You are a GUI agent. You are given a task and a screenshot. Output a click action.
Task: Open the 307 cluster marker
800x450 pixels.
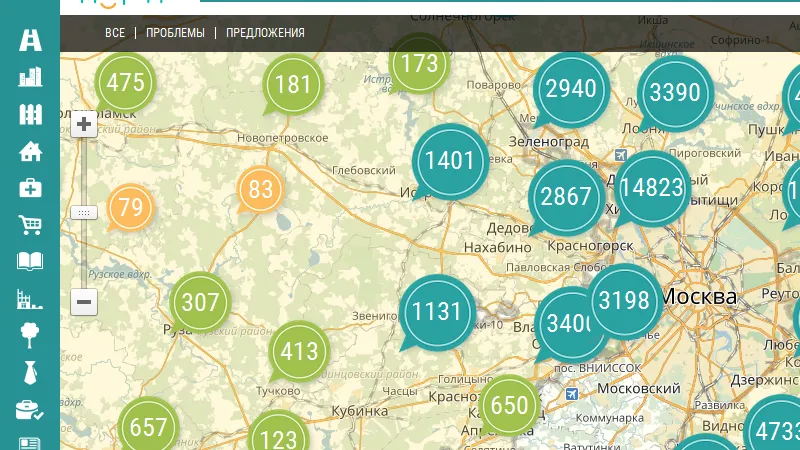click(x=200, y=303)
